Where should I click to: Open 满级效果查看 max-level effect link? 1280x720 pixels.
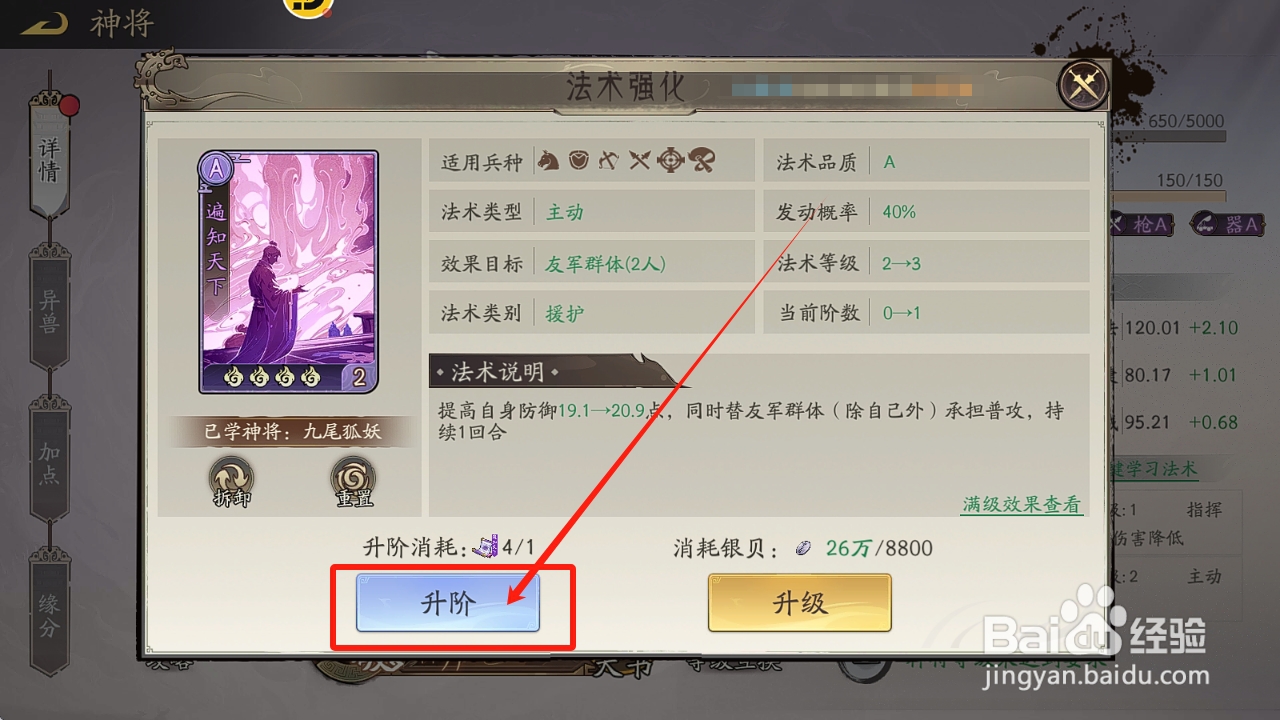click(x=1022, y=504)
